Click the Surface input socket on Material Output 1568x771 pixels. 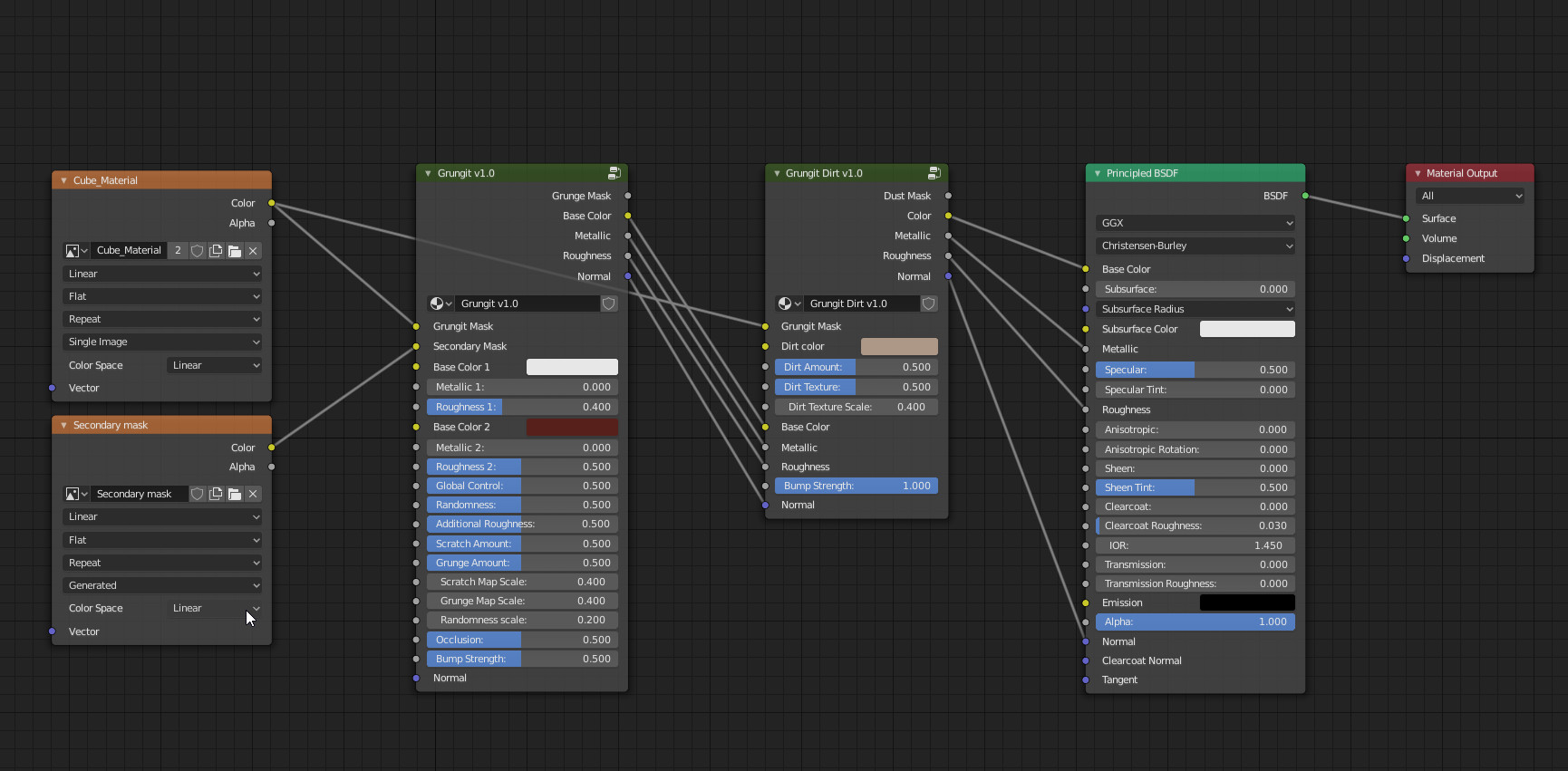(1406, 218)
